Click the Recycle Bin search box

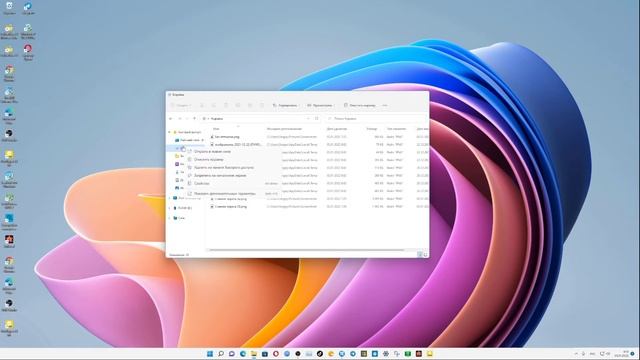[x=376, y=118]
